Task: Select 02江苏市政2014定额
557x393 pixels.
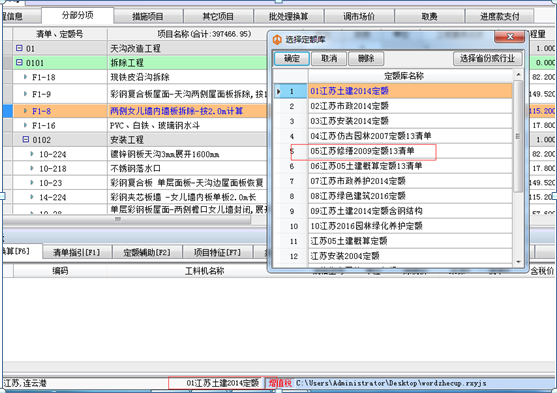Action: [410, 106]
